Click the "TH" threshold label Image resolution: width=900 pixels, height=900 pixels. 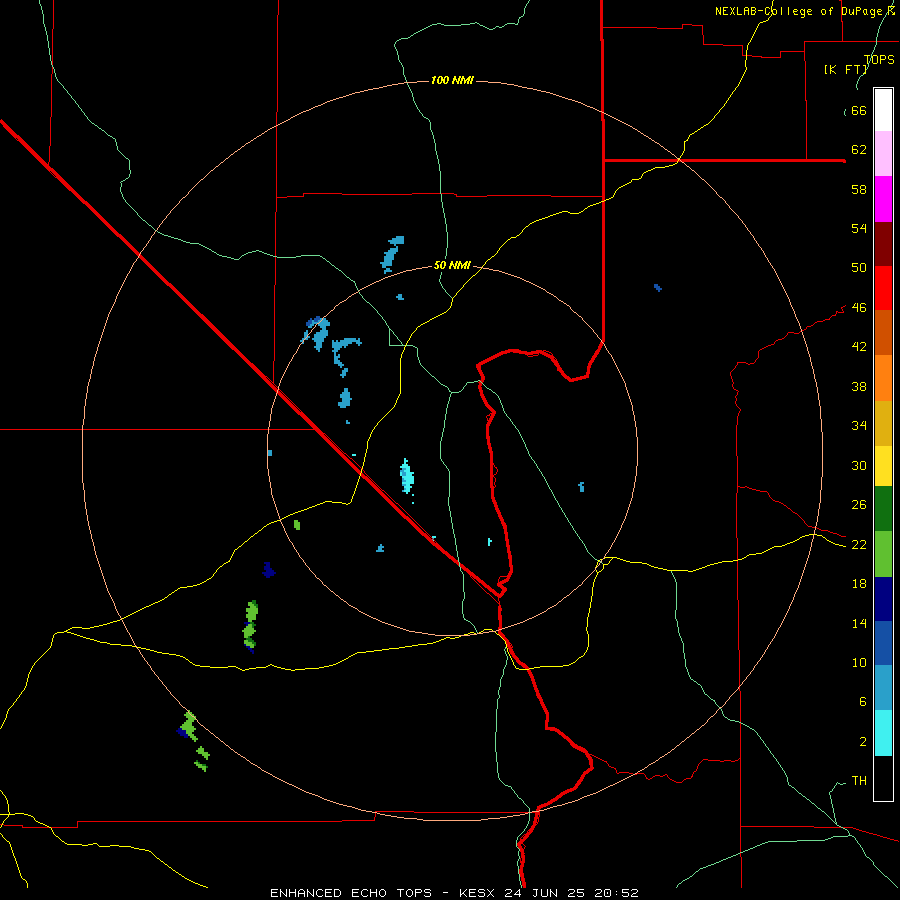[x=859, y=781]
